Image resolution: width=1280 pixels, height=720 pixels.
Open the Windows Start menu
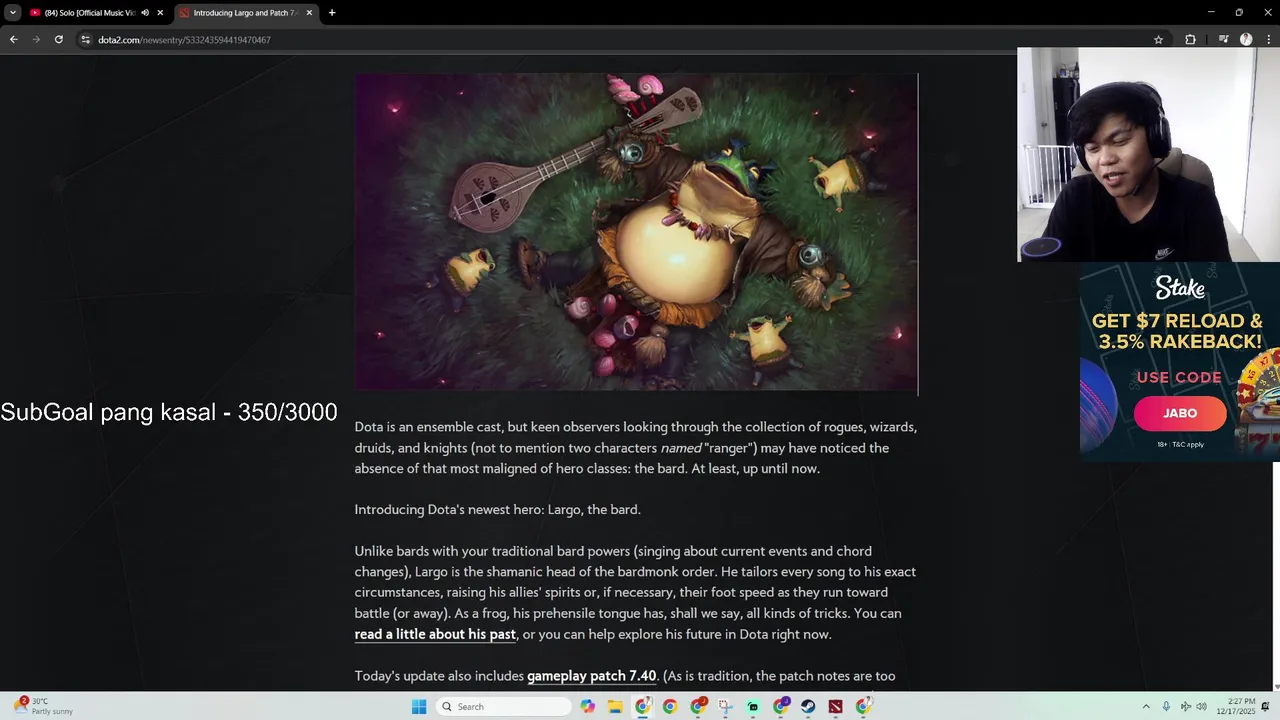point(419,707)
